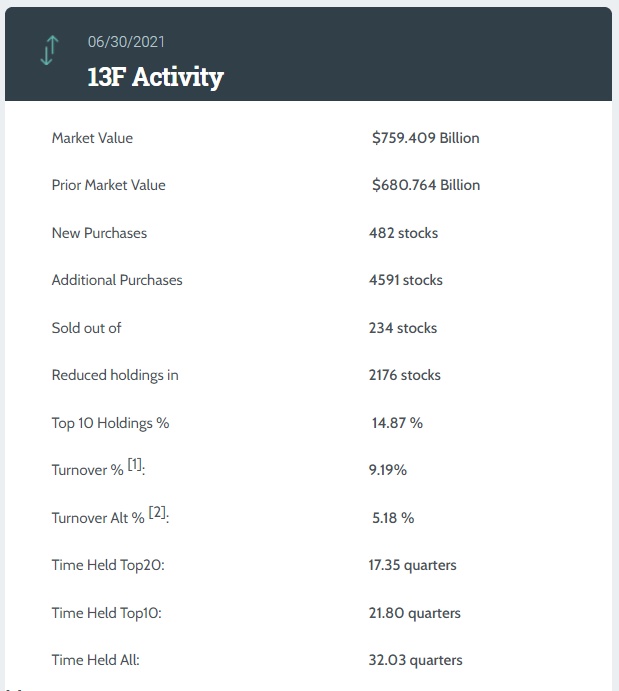Click the Top 10 Holdings % label
The width and height of the screenshot is (619, 691).
pos(110,423)
